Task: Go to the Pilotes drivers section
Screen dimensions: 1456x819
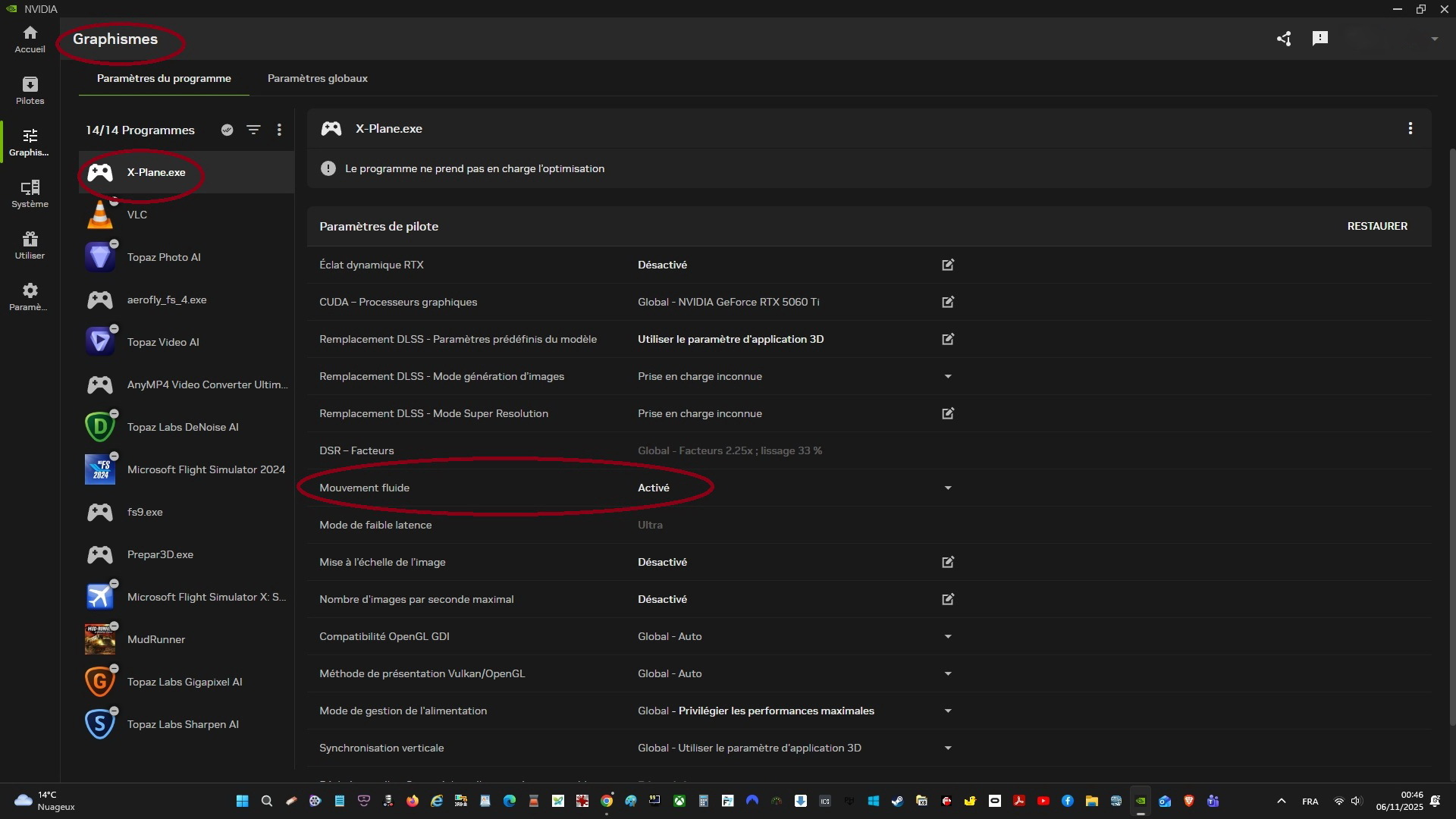Action: (x=30, y=90)
